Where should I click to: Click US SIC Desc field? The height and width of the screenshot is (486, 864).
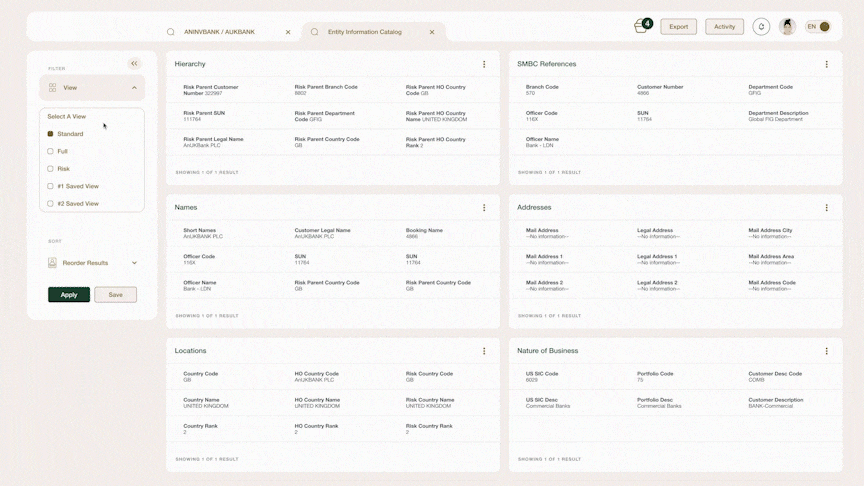click(x=548, y=403)
